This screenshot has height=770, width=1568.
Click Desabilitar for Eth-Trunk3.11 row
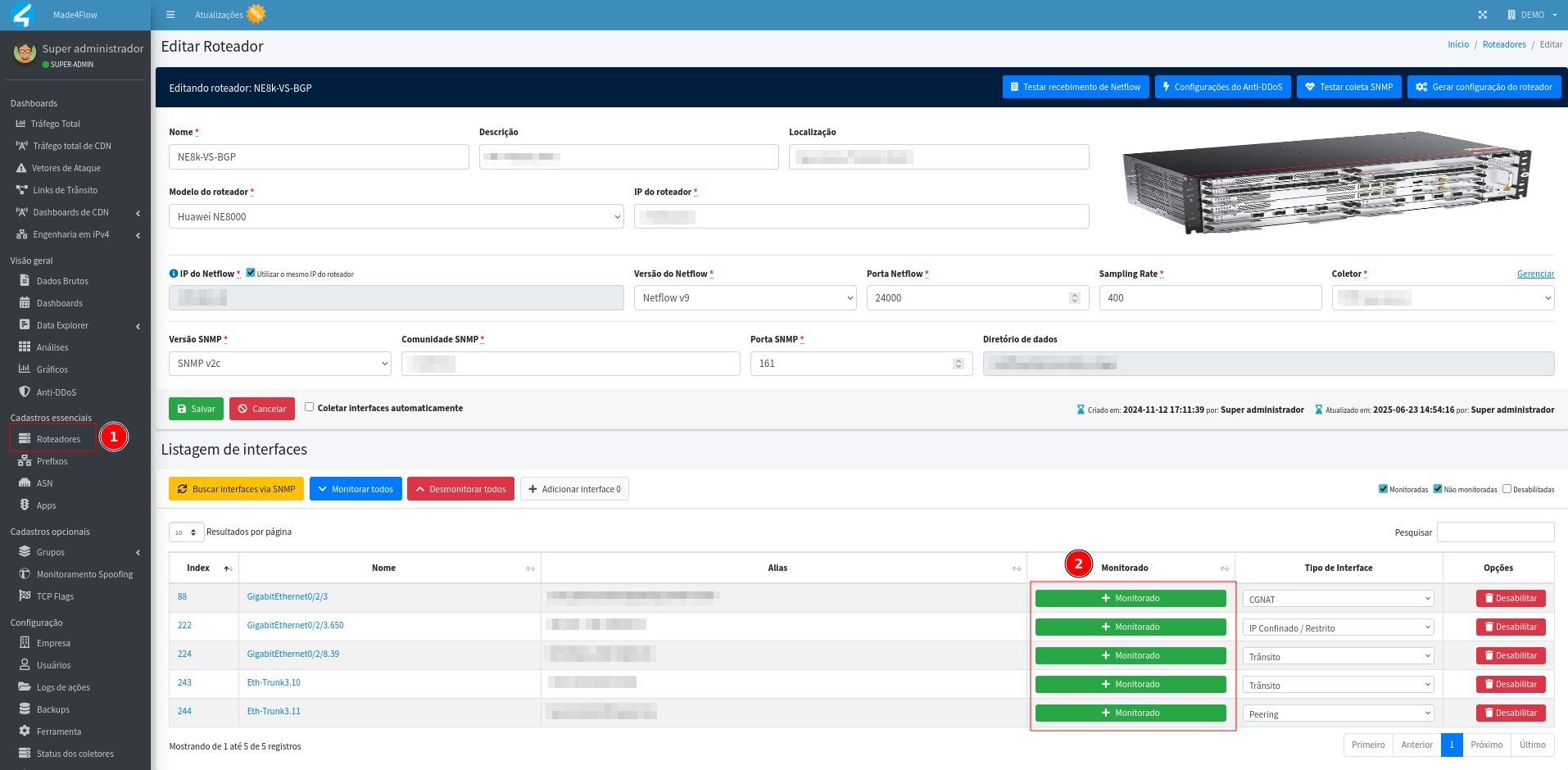[1511, 713]
